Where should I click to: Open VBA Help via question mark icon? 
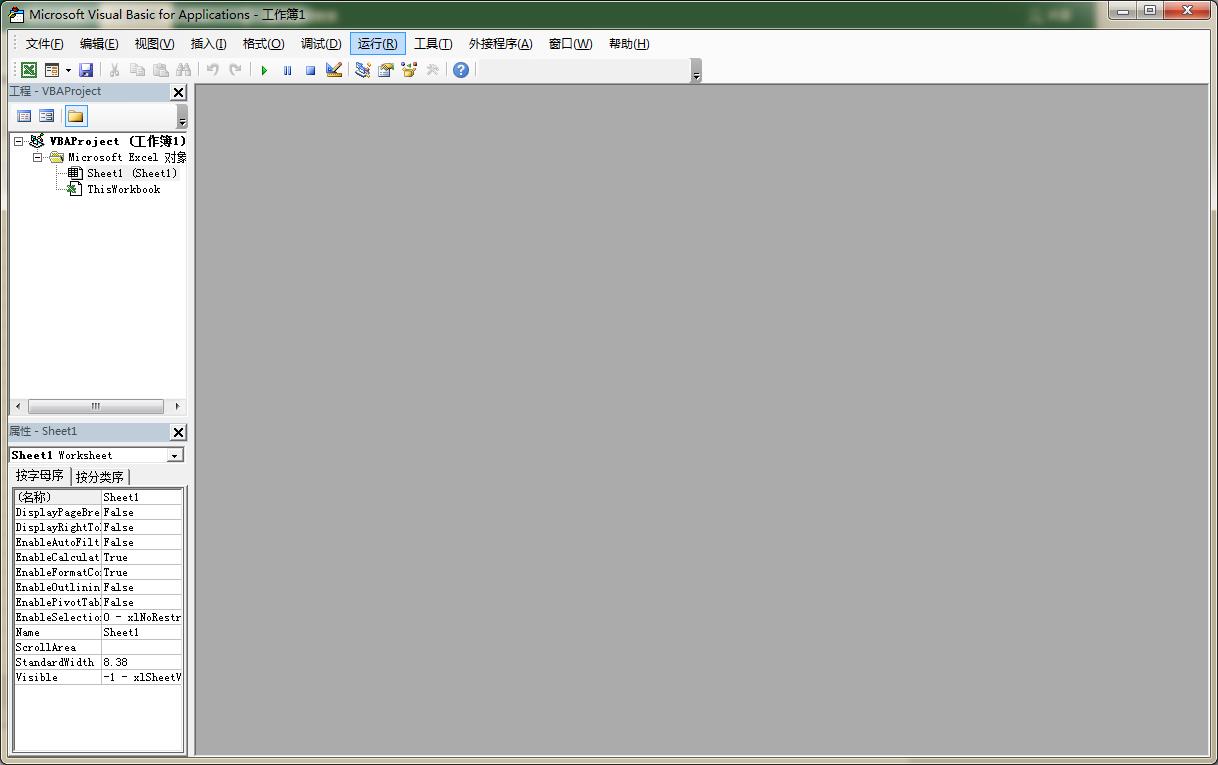(461, 70)
